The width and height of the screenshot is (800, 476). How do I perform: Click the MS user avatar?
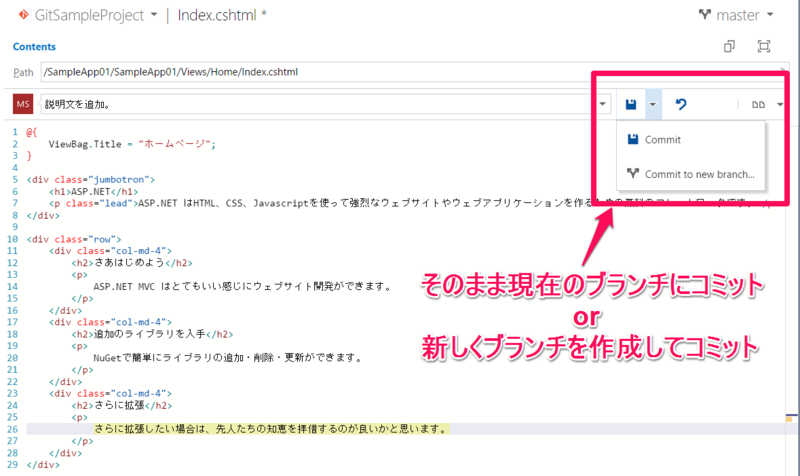[x=23, y=104]
